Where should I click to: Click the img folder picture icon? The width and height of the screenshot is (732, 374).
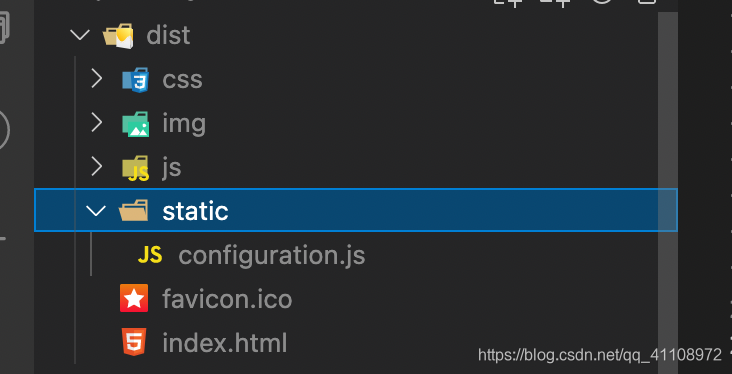click(x=135, y=124)
